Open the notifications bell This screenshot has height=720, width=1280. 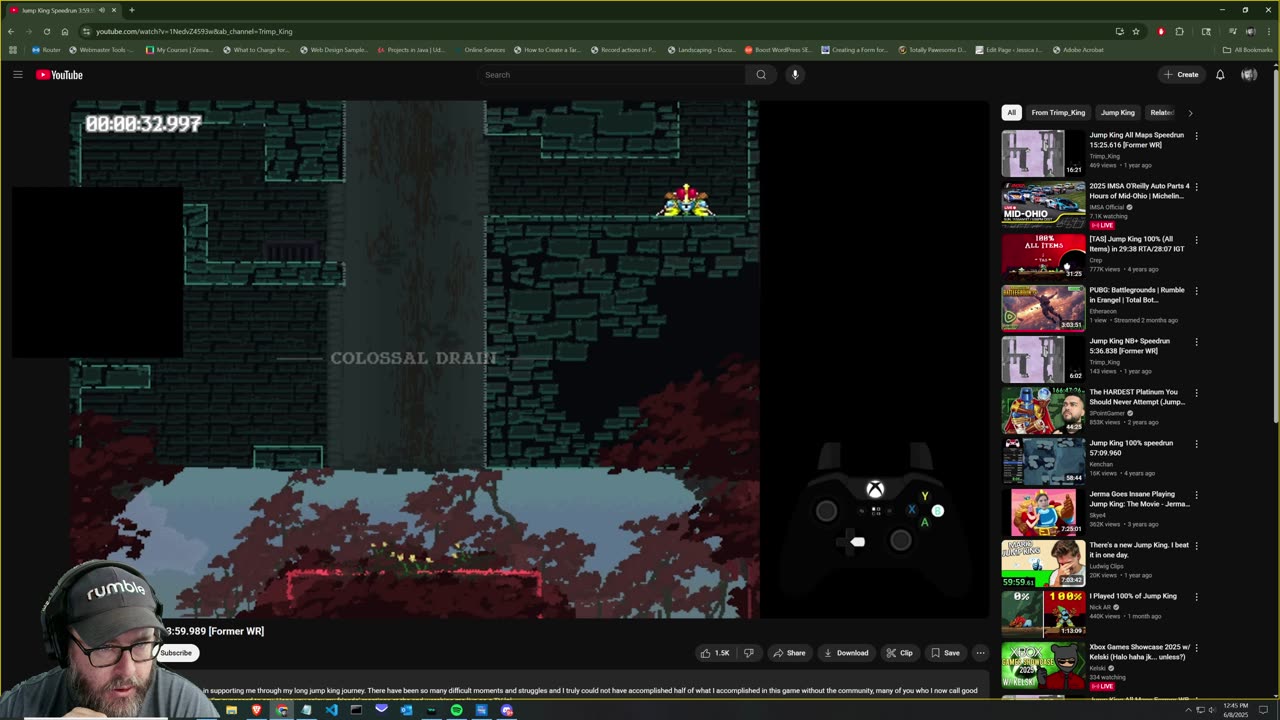1220,75
